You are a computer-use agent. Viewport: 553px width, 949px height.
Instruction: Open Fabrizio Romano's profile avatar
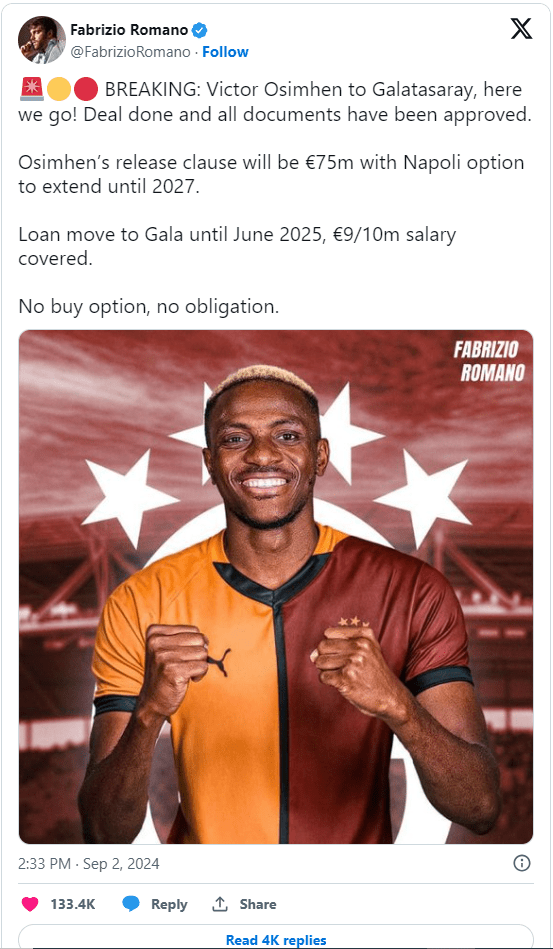tap(42, 40)
